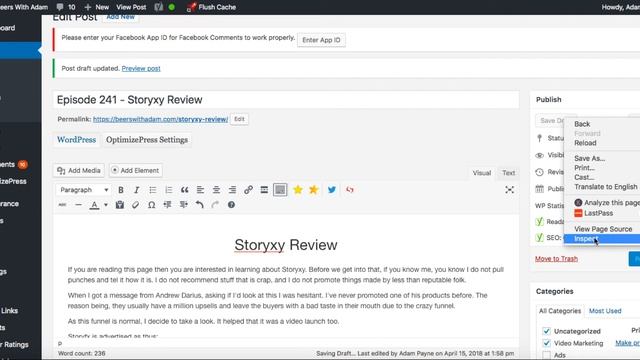
Task: Click the text color A icon
Action: point(94,205)
